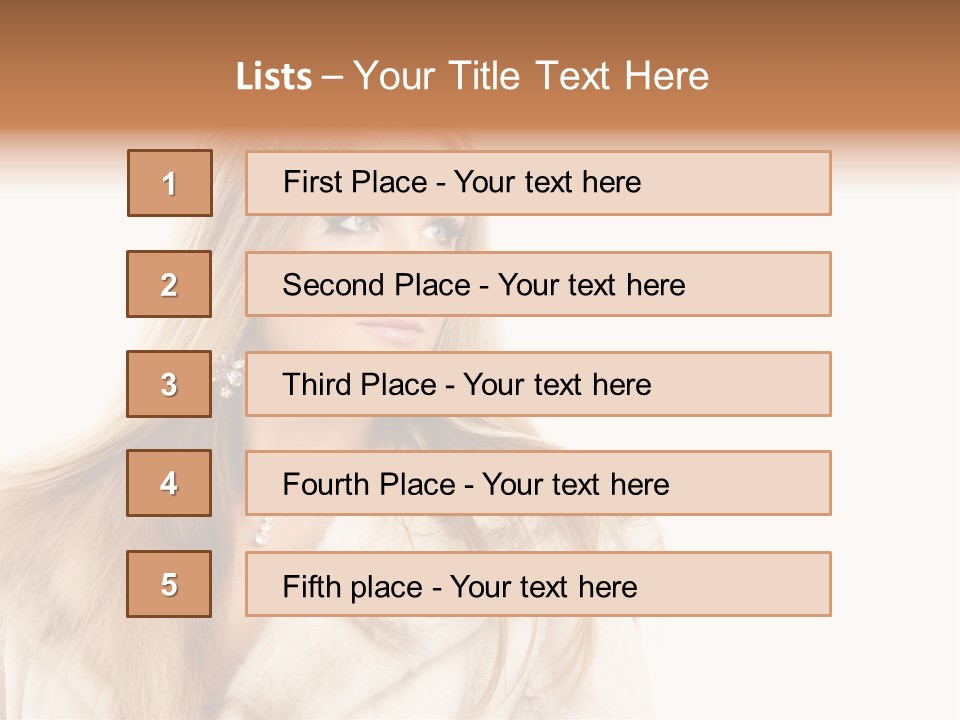Click the bold word Lists in title
960x720 pixels.
[274, 77]
